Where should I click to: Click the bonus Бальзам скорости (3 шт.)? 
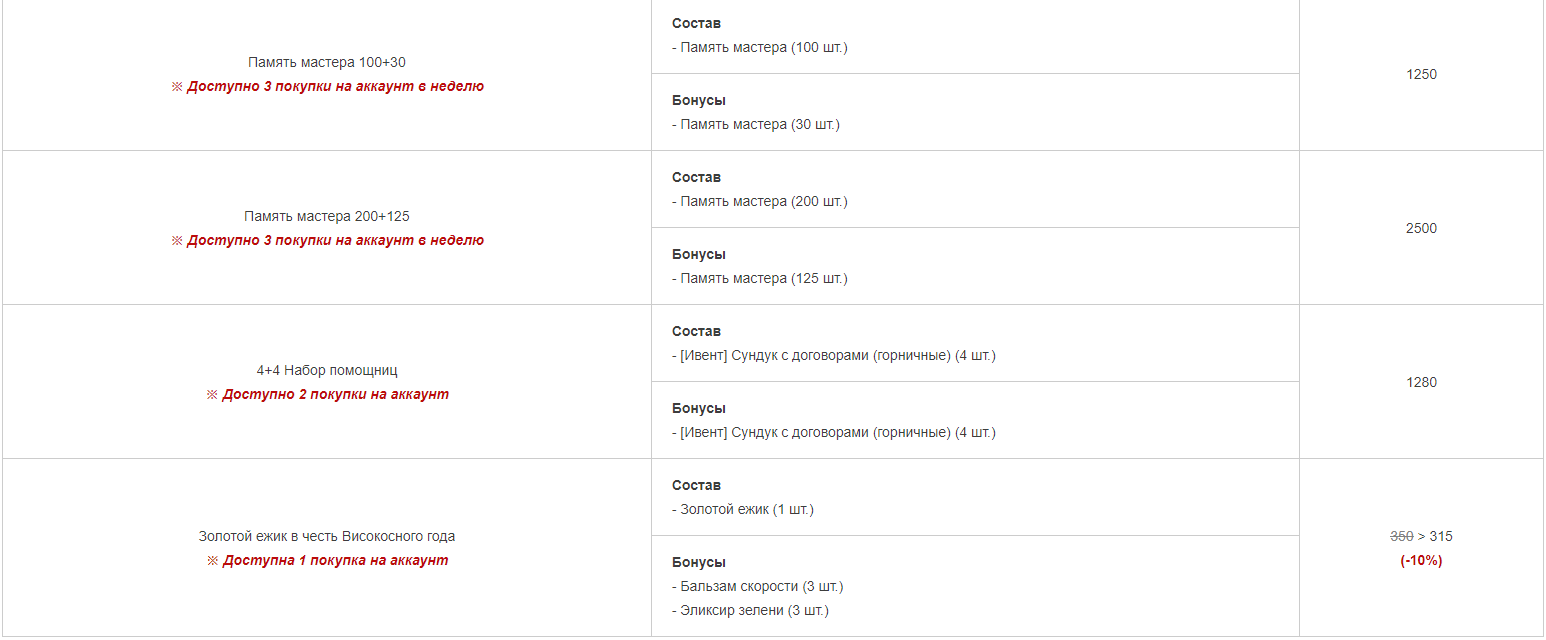point(764,587)
